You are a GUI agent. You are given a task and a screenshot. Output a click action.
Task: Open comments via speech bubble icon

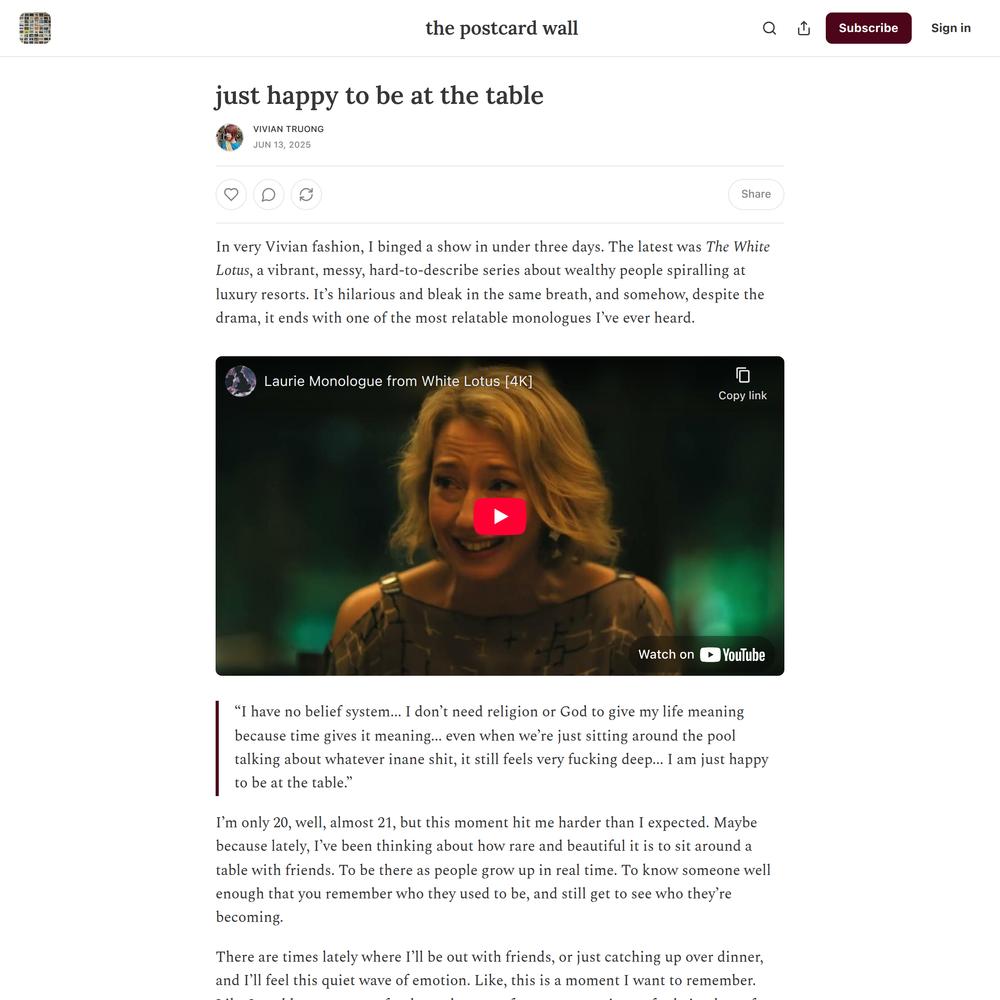coord(268,195)
